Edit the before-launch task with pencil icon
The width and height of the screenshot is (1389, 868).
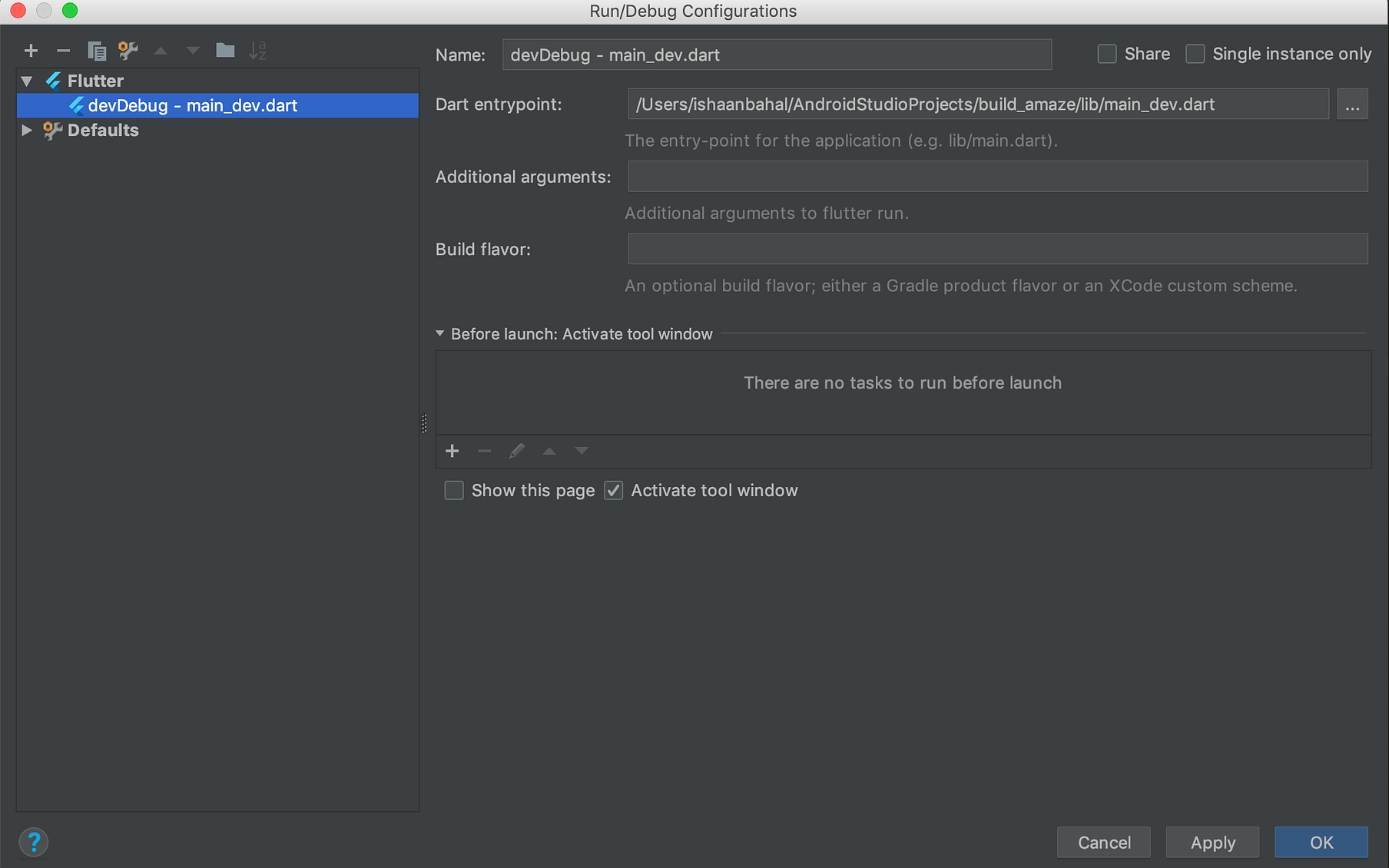[516, 451]
